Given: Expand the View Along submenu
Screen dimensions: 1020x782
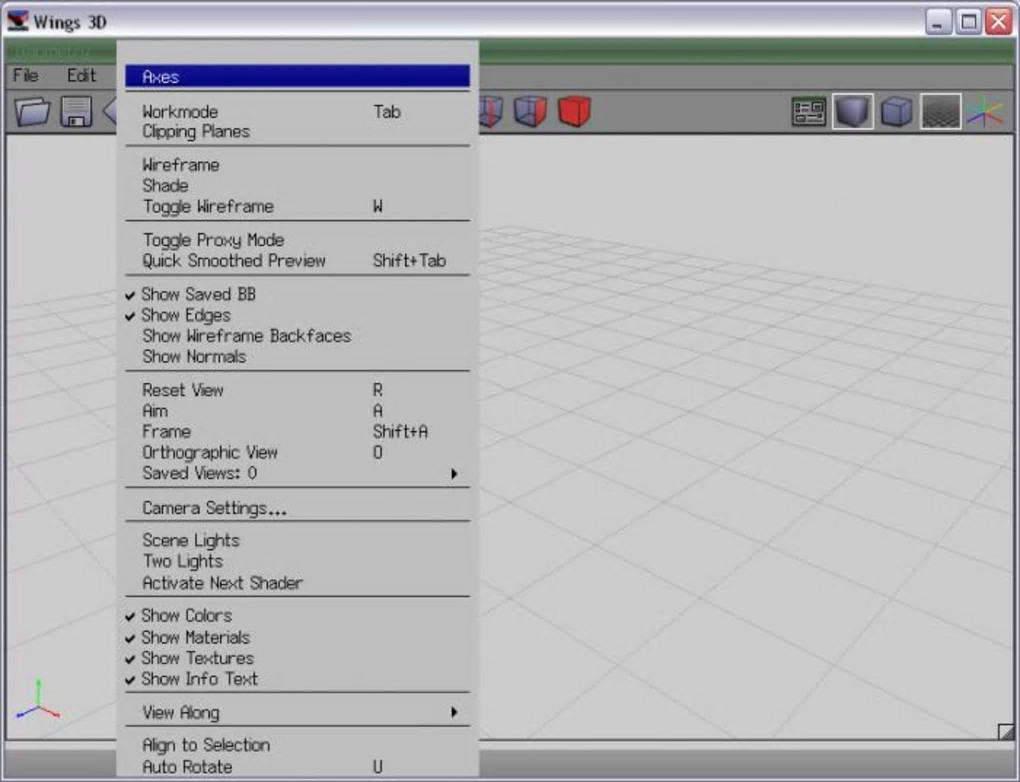Looking at the screenshot, I should pyautogui.click(x=297, y=712).
